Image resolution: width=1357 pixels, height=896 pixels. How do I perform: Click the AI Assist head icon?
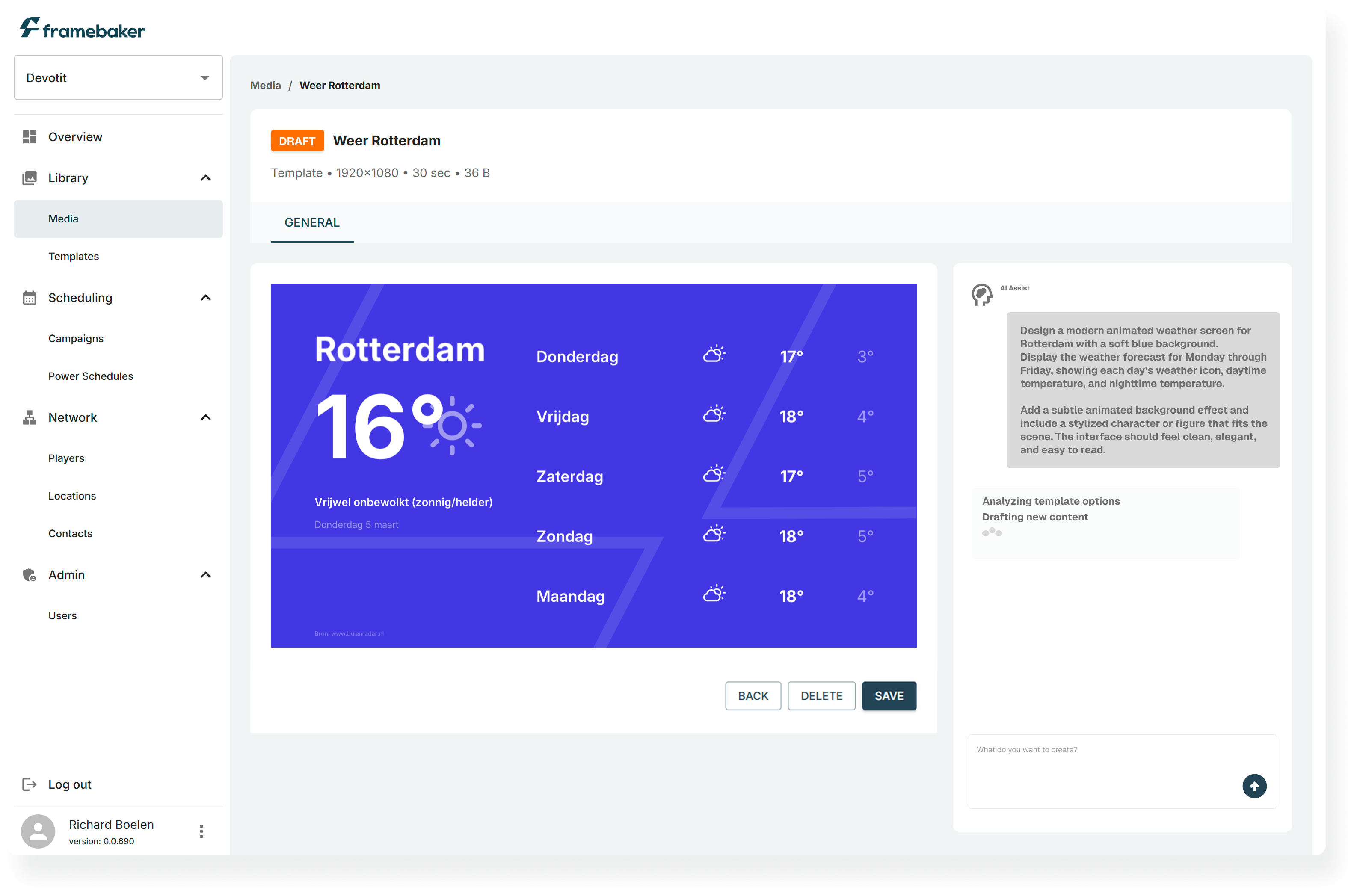coord(982,295)
